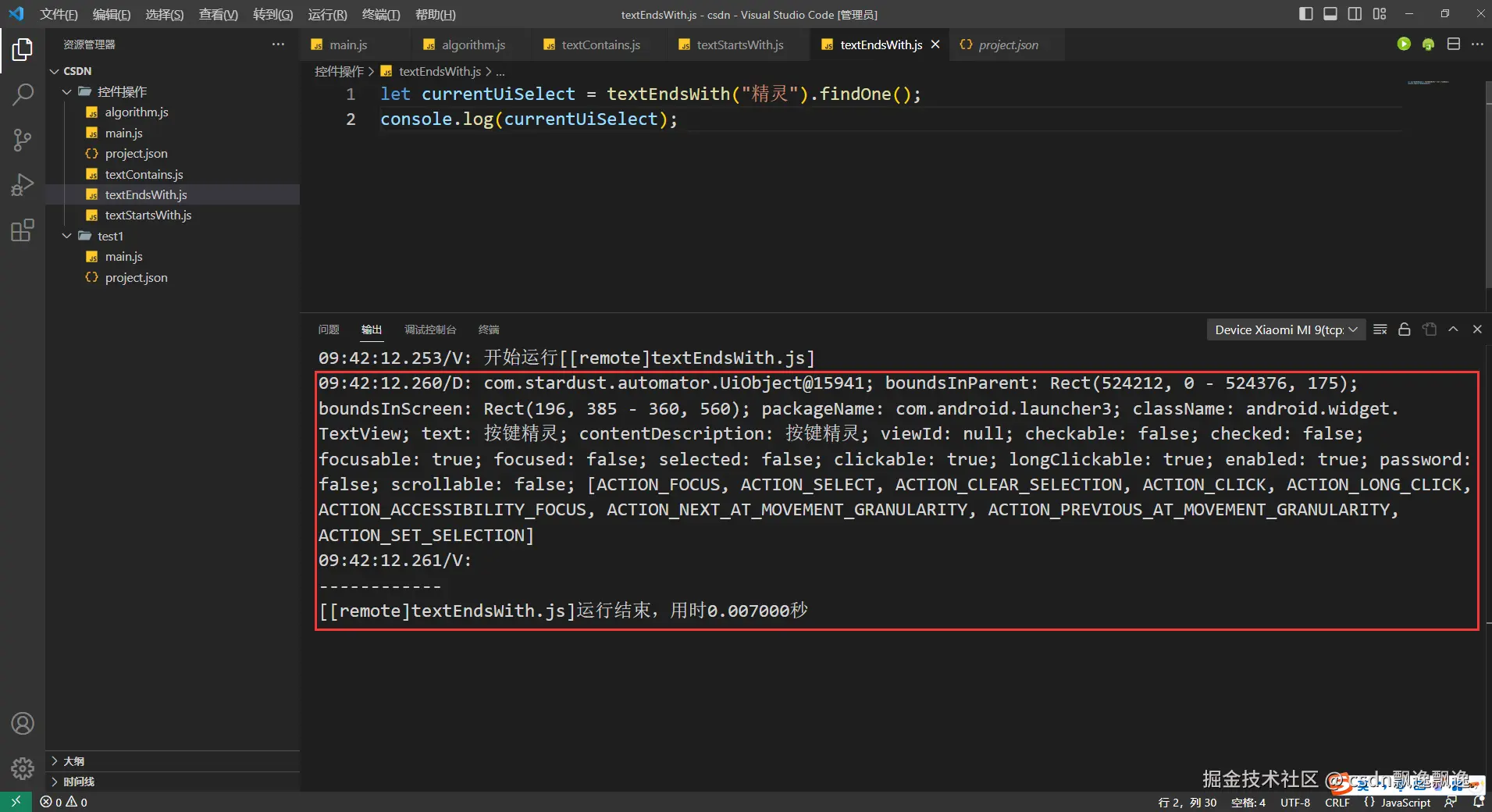Open the Extensions view
Viewport: 1492px width, 812px height.
click(23, 230)
